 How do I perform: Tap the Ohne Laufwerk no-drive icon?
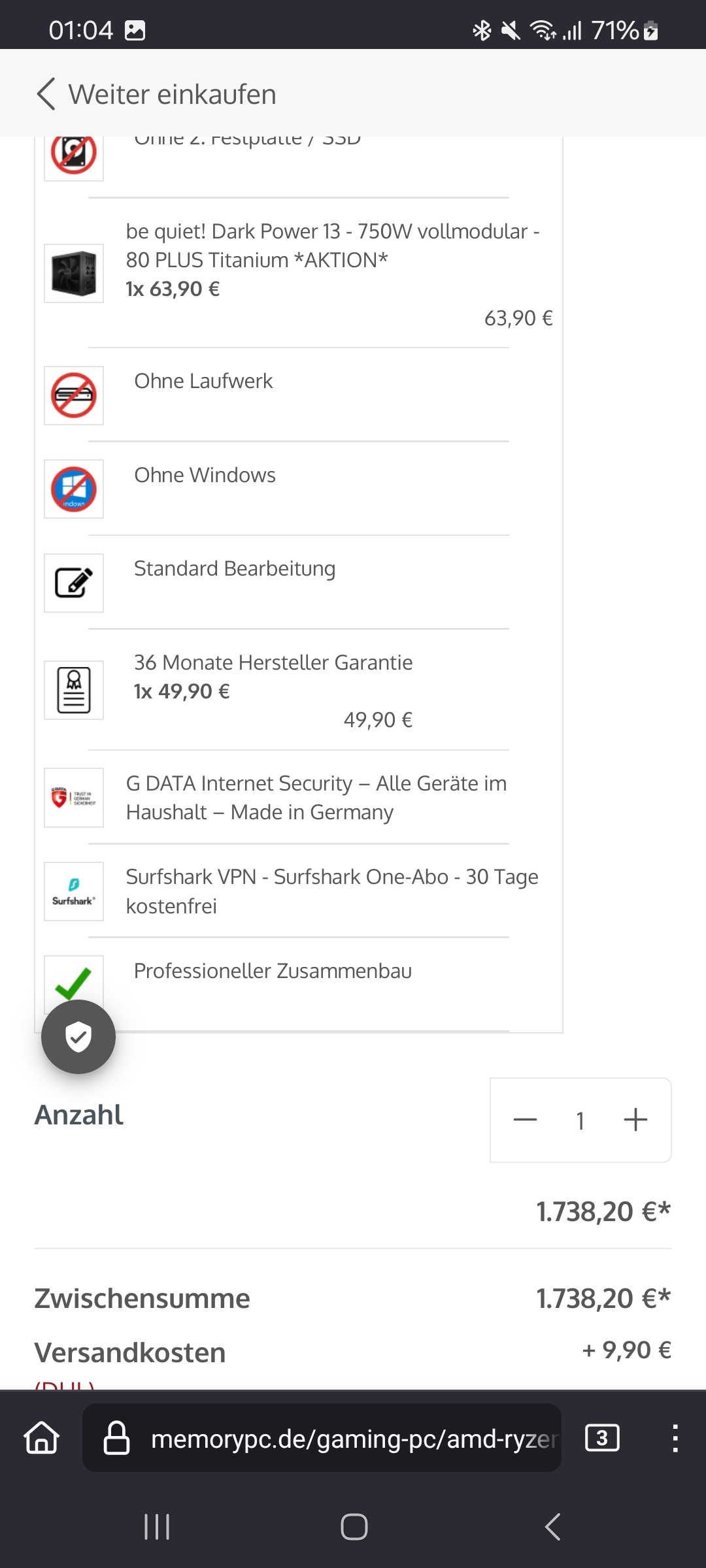pyautogui.click(x=74, y=395)
